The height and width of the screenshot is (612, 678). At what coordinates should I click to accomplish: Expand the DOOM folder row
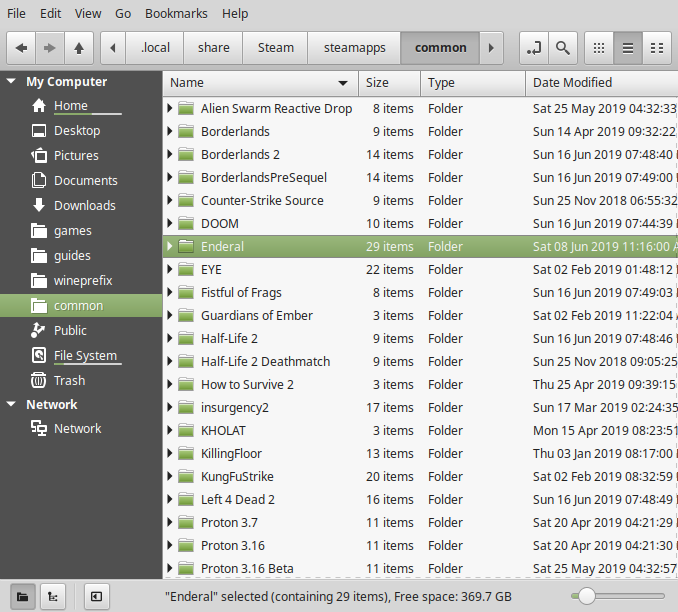point(170,223)
